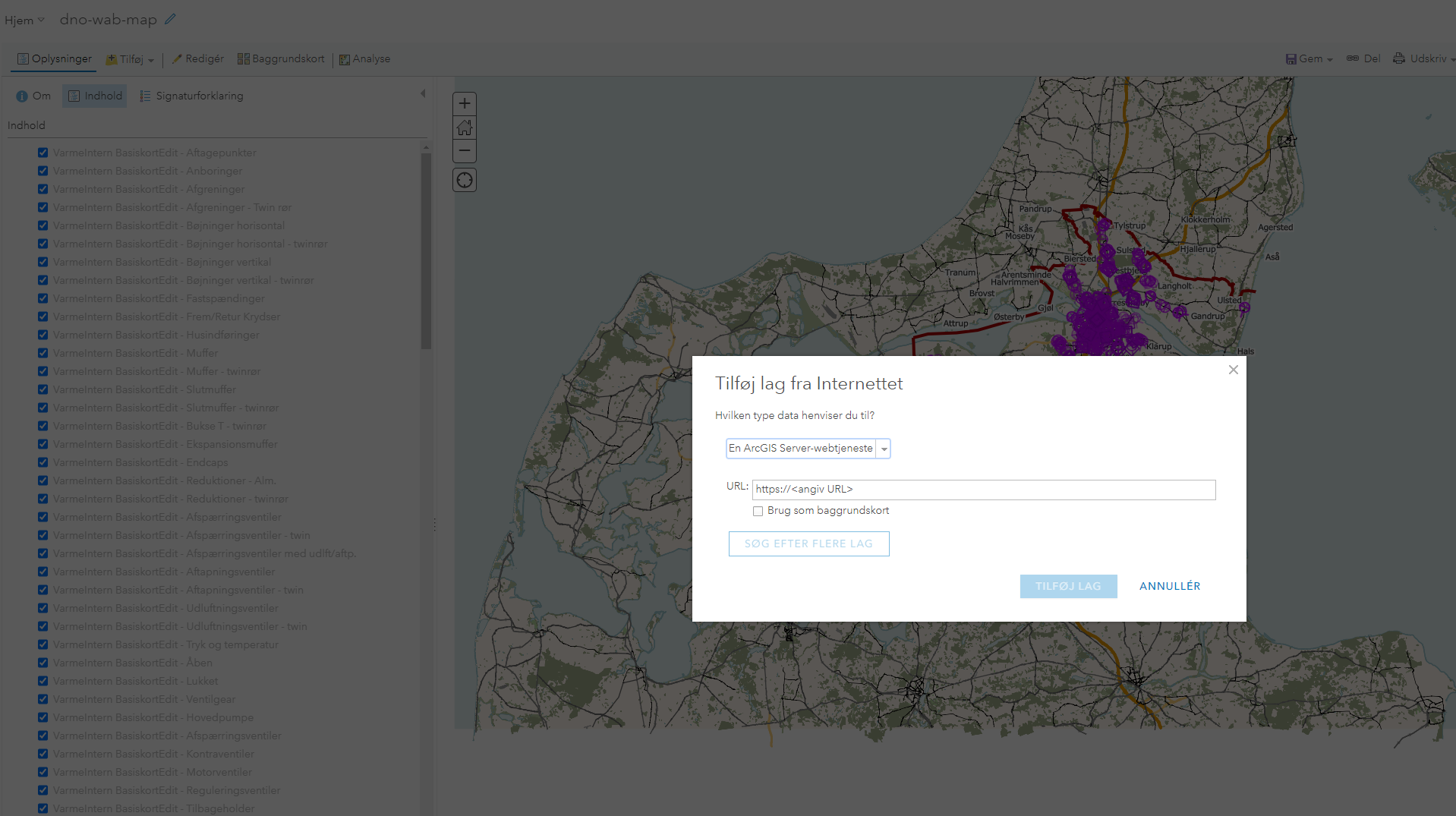
Task: Click the find my location icon
Action: pyautogui.click(x=464, y=180)
